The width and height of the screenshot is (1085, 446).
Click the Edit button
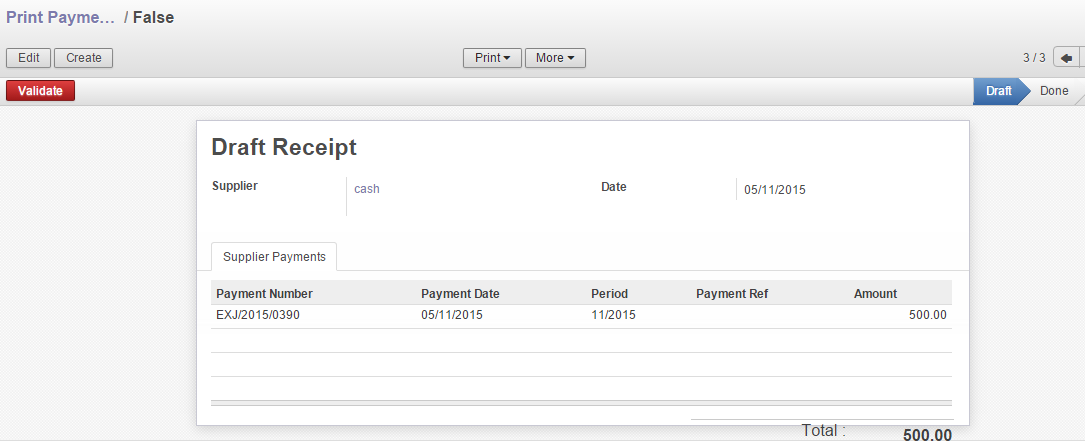(x=28, y=58)
